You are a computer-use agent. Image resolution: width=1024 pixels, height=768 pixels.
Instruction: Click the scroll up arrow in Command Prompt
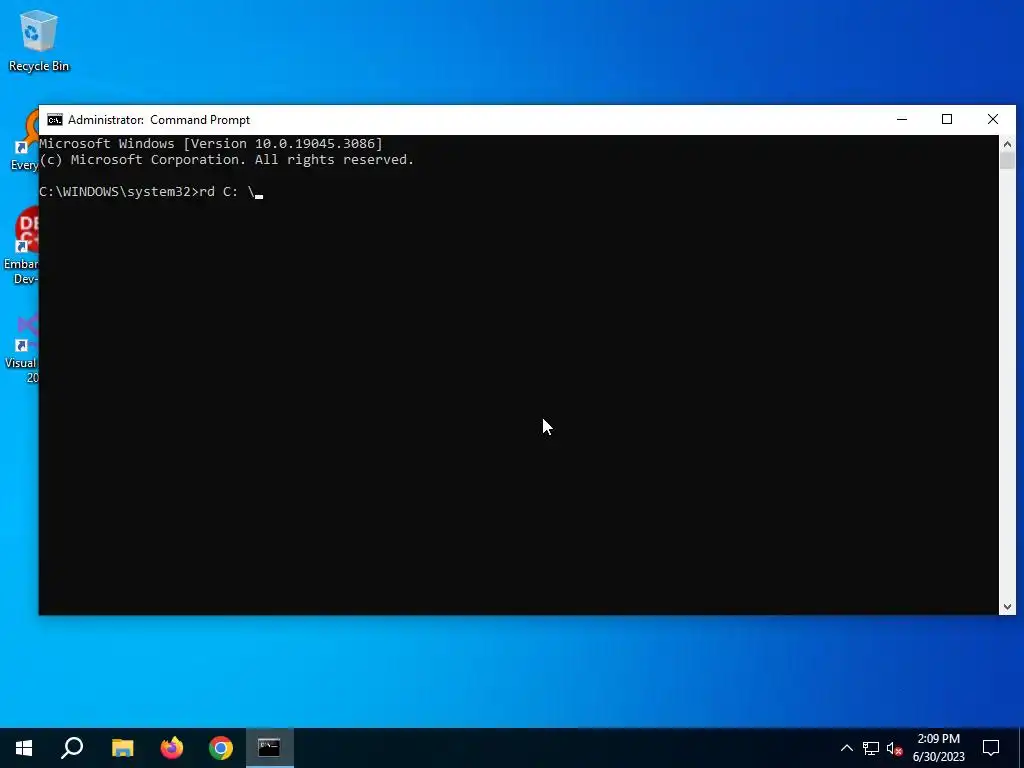tap(1007, 144)
